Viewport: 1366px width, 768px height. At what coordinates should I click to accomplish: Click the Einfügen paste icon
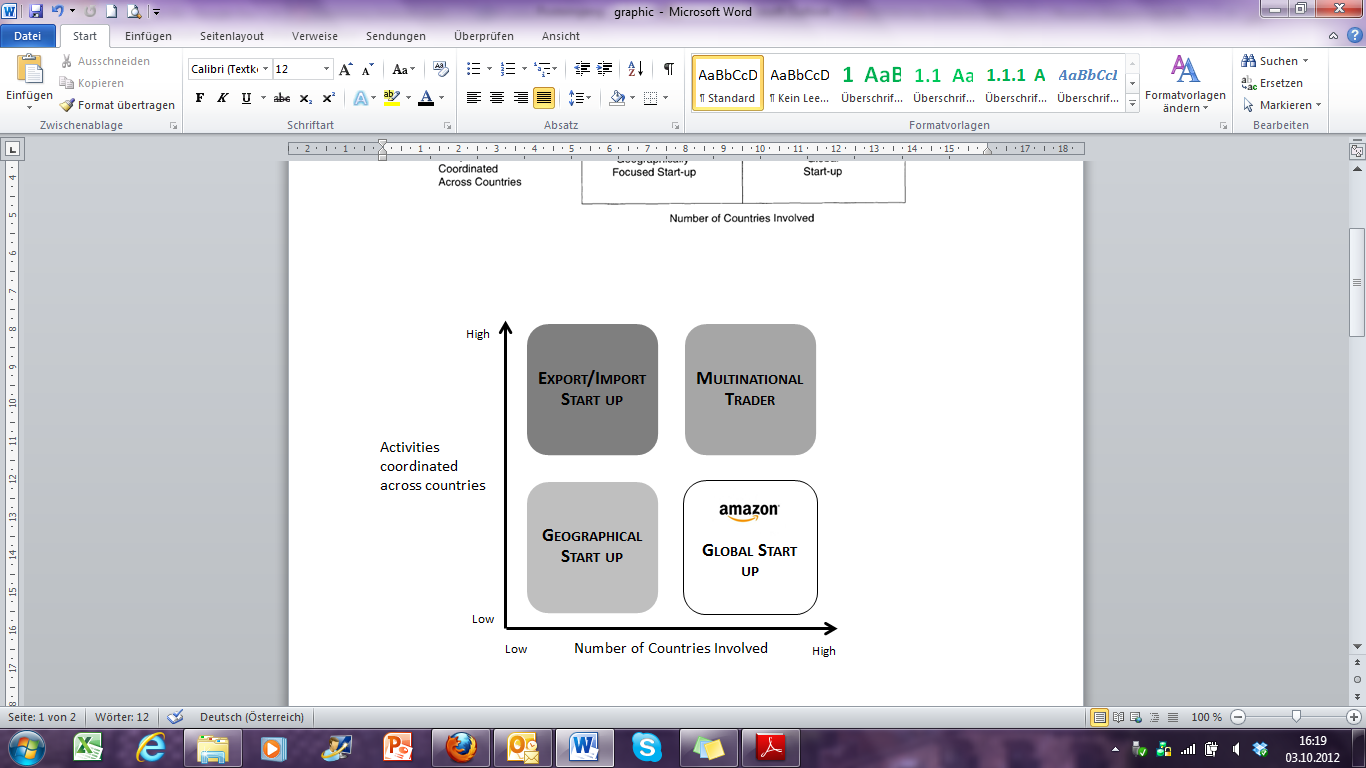point(30,70)
